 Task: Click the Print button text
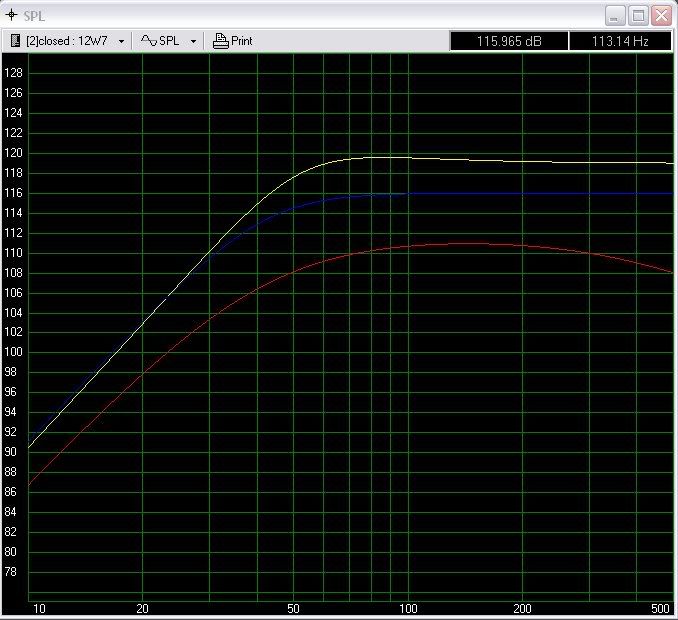[242, 41]
